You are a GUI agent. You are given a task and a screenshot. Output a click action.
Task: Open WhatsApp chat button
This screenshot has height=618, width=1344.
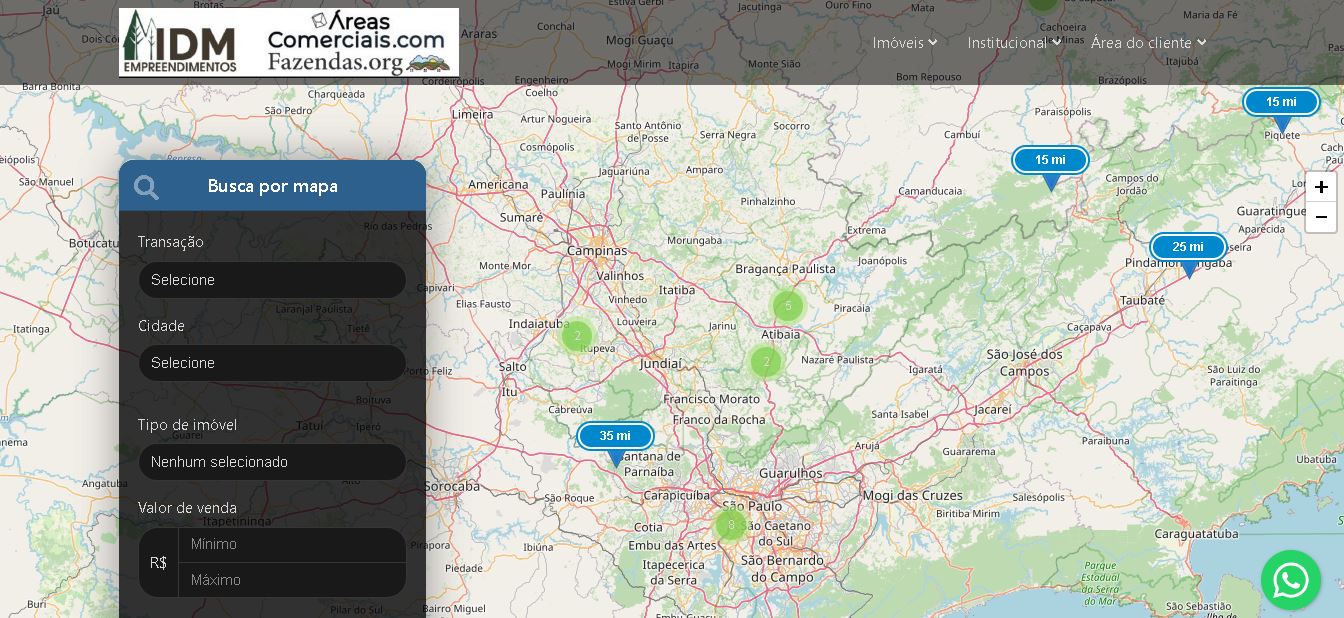coord(1290,580)
